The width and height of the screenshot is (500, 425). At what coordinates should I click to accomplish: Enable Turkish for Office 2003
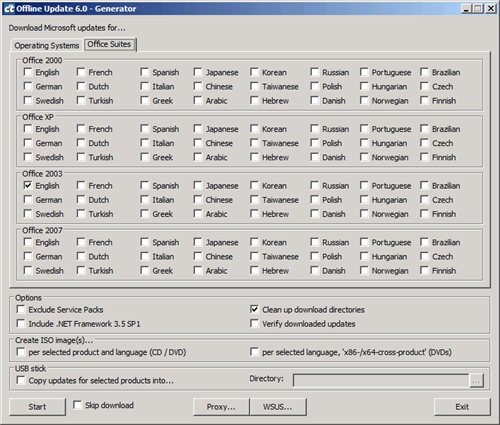(81, 214)
